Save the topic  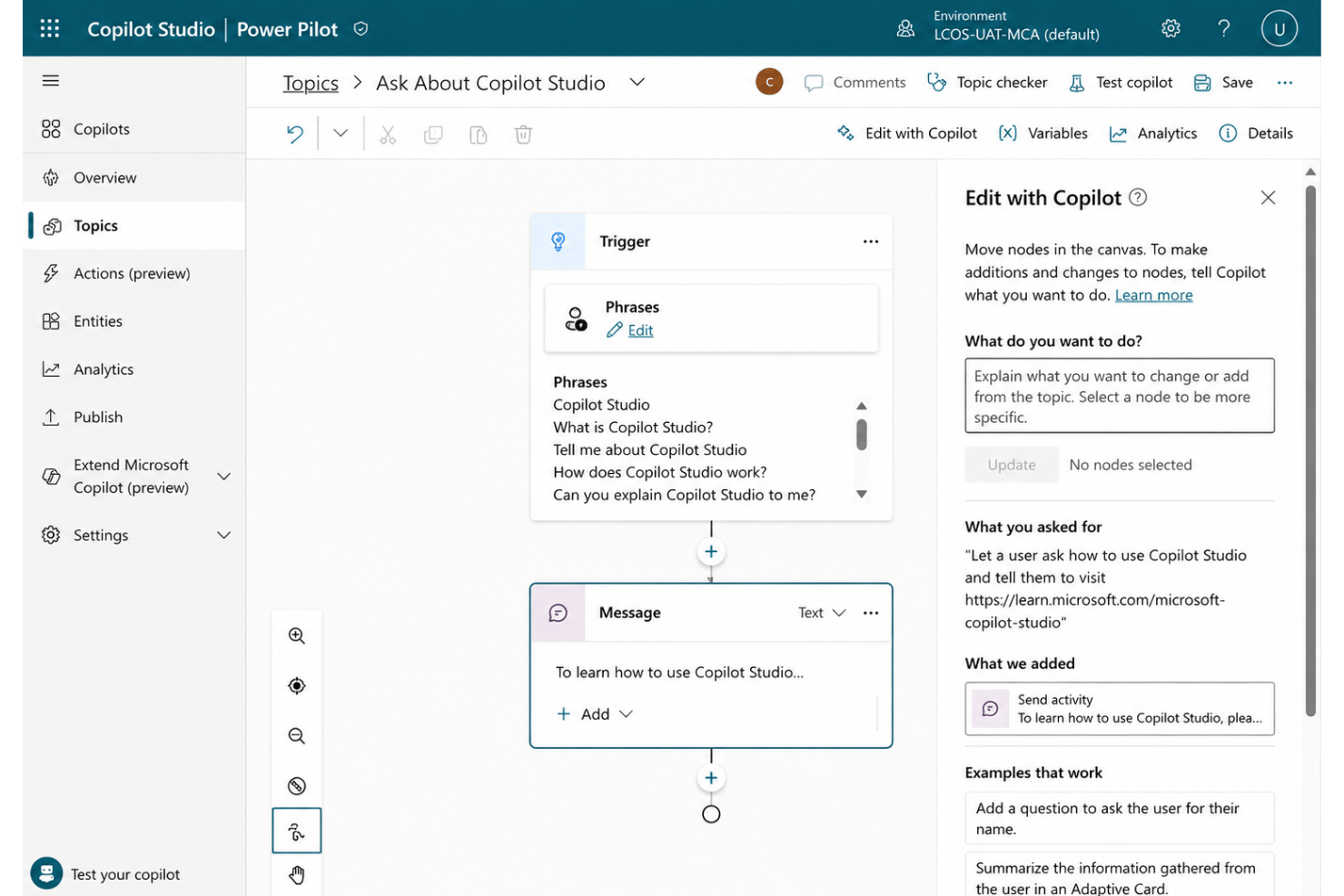(1223, 83)
